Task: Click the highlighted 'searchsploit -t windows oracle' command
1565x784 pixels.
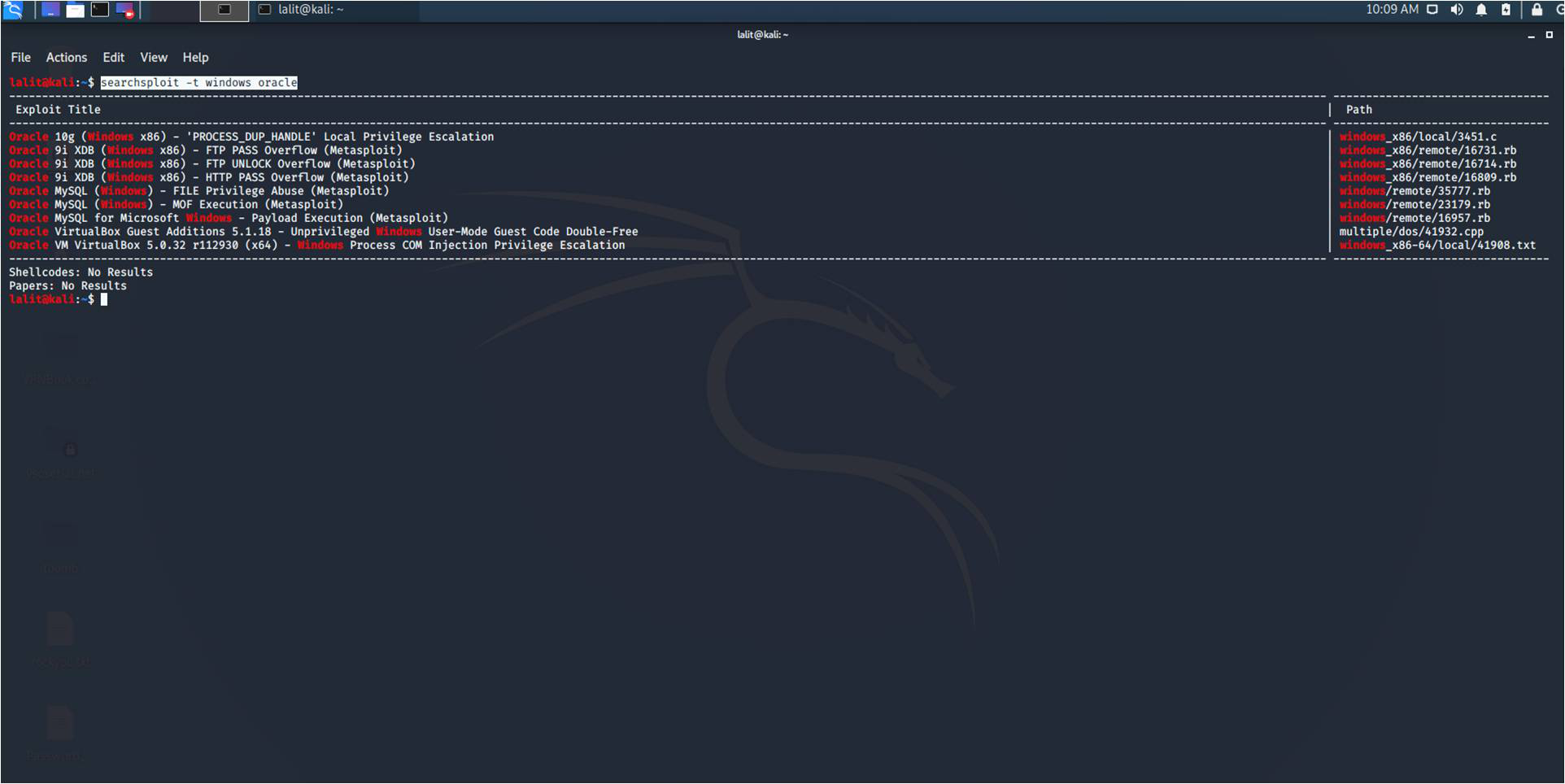Action: pos(199,83)
